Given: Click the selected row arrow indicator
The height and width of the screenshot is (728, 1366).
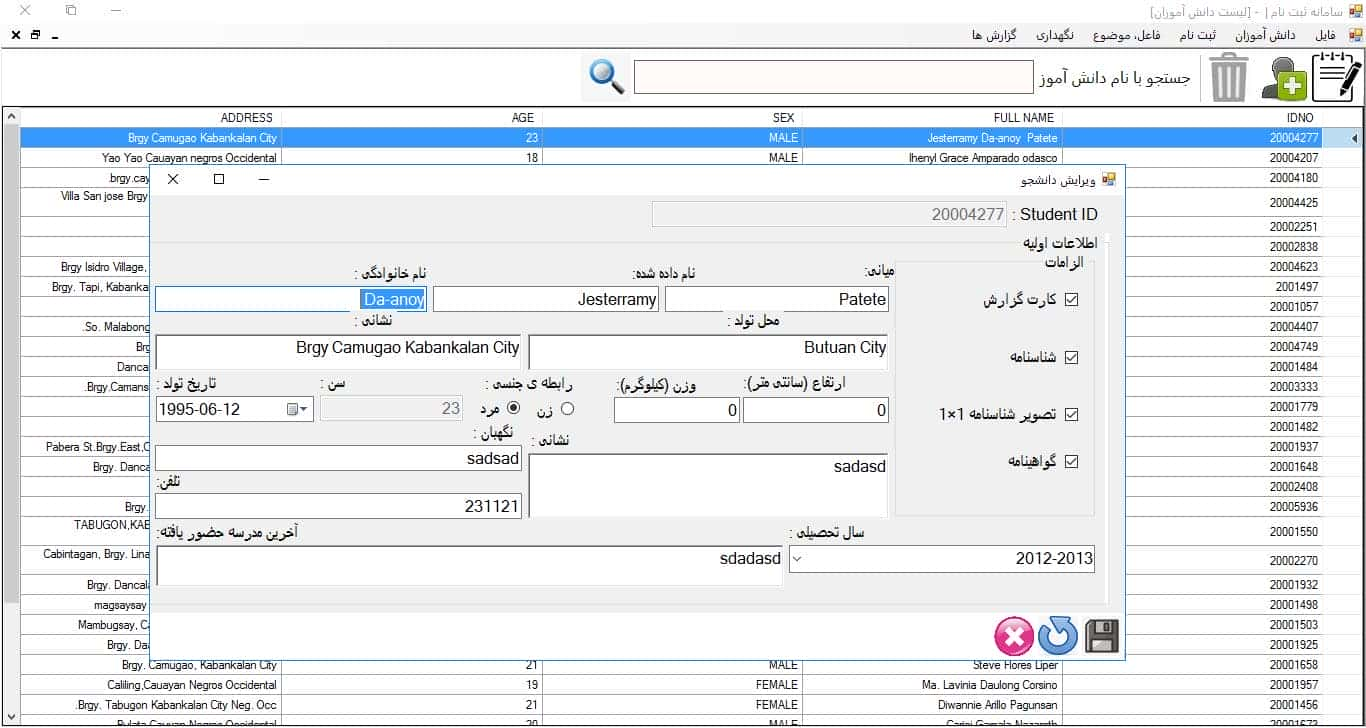Looking at the screenshot, I should click(1355, 138).
